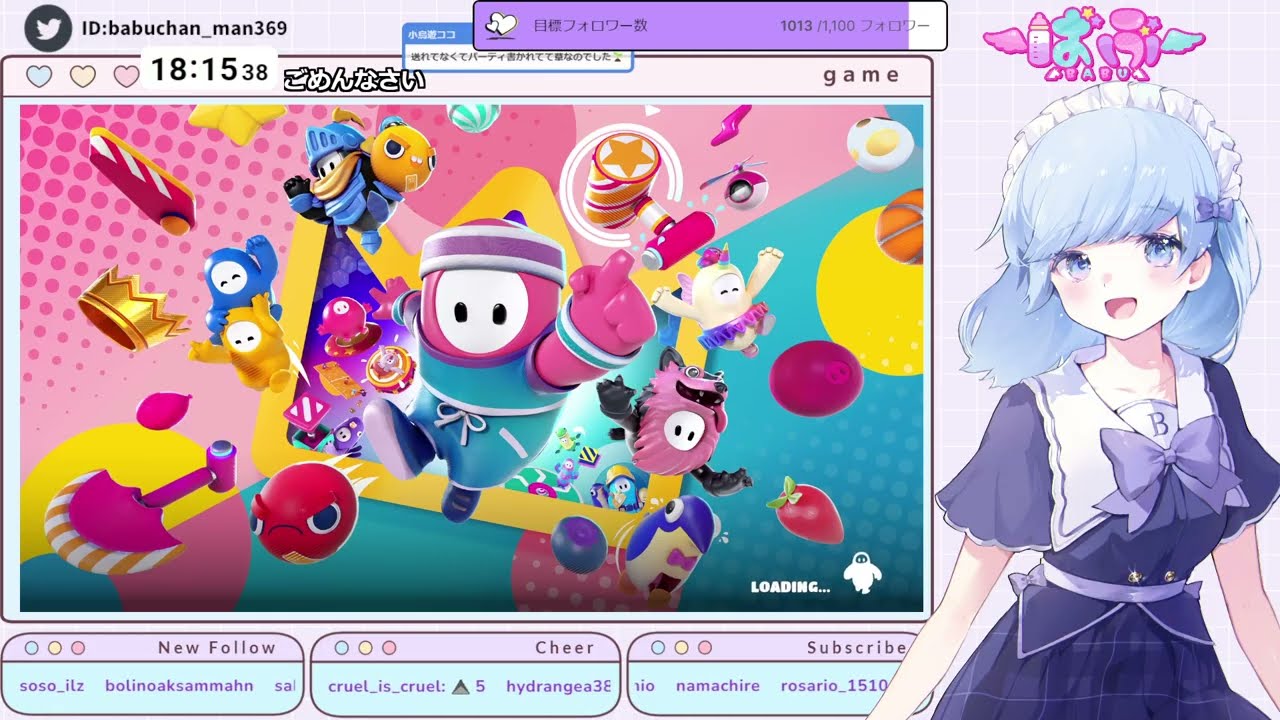The height and width of the screenshot is (720, 1280).
Task: Click the yellow dot in Cheer panel
Action: point(365,648)
